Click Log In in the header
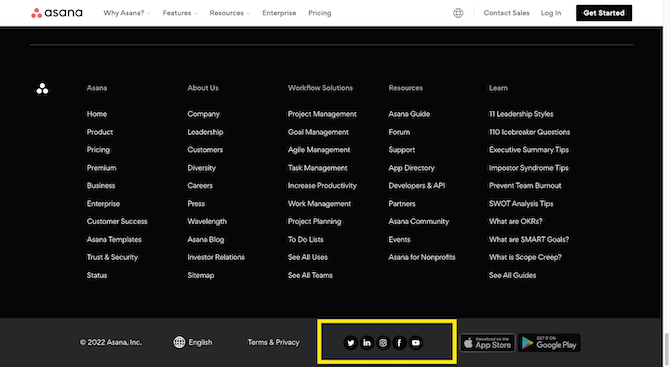This screenshot has width=670, height=367. pyautogui.click(x=551, y=13)
